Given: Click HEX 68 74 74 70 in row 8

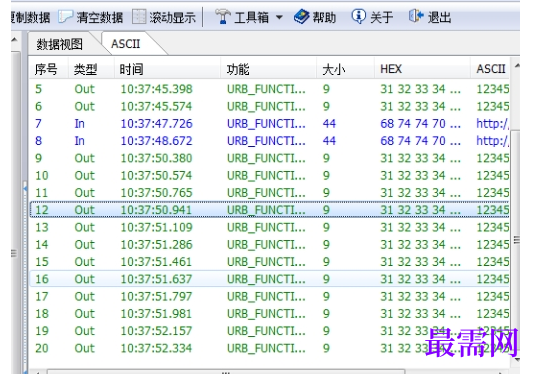Looking at the screenshot, I should (x=420, y=141).
